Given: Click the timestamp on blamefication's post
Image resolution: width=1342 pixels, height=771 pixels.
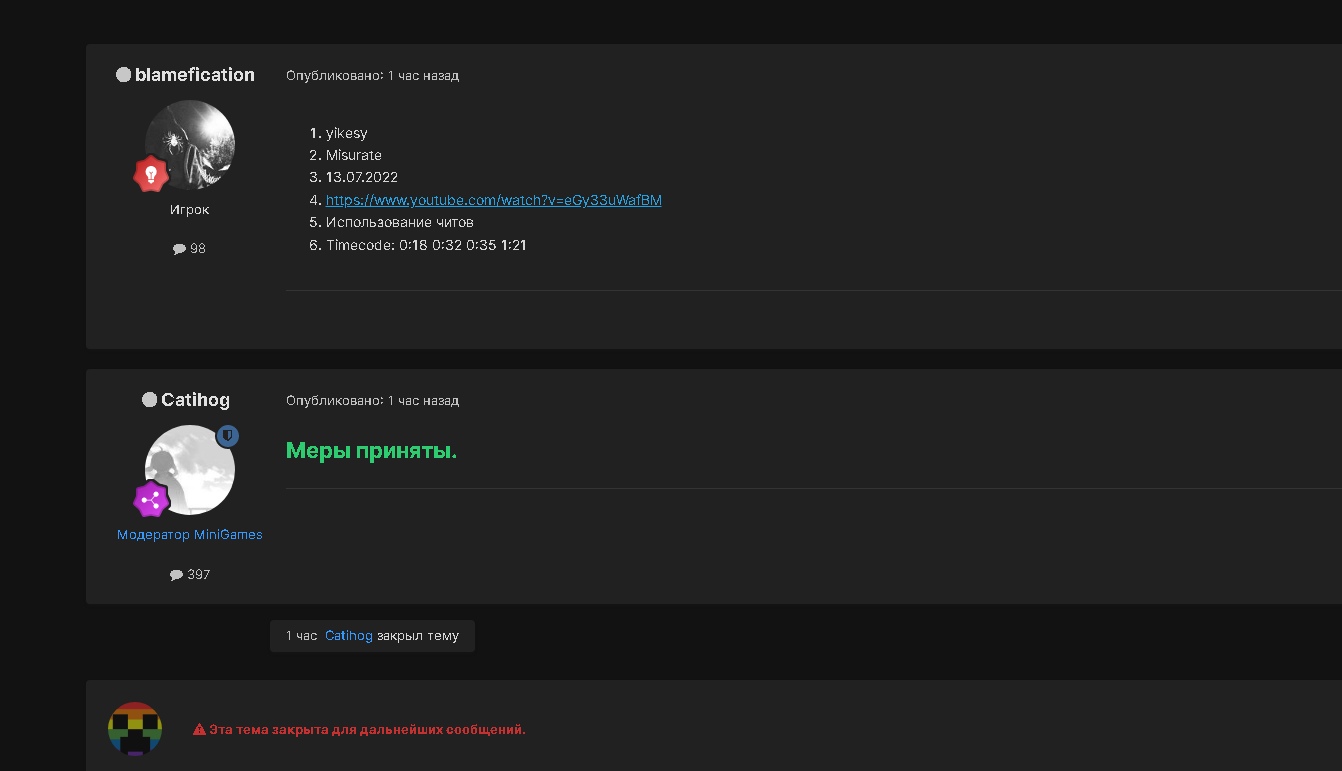Looking at the screenshot, I should tap(423, 76).
